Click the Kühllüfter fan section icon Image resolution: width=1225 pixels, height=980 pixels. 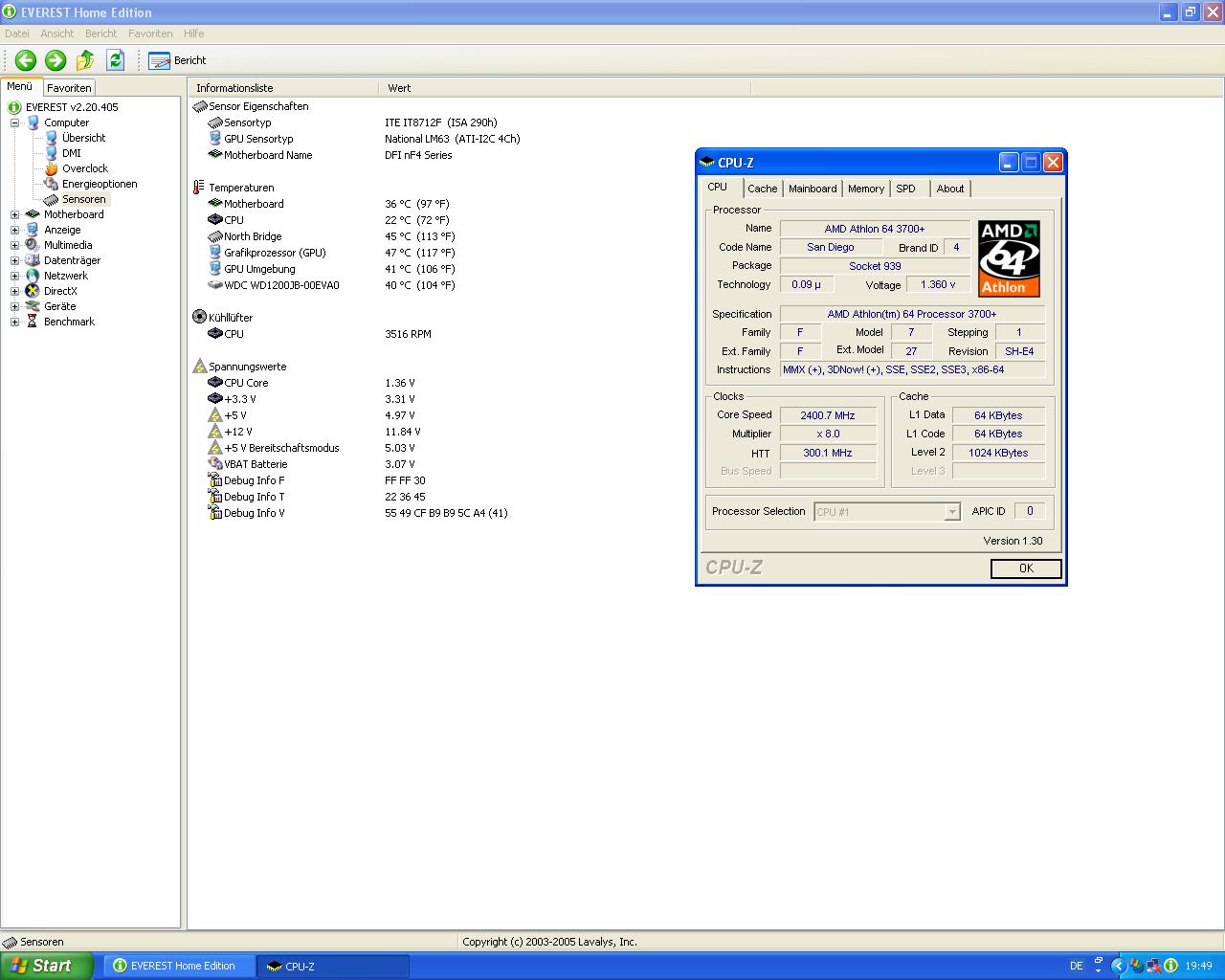[x=199, y=317]
